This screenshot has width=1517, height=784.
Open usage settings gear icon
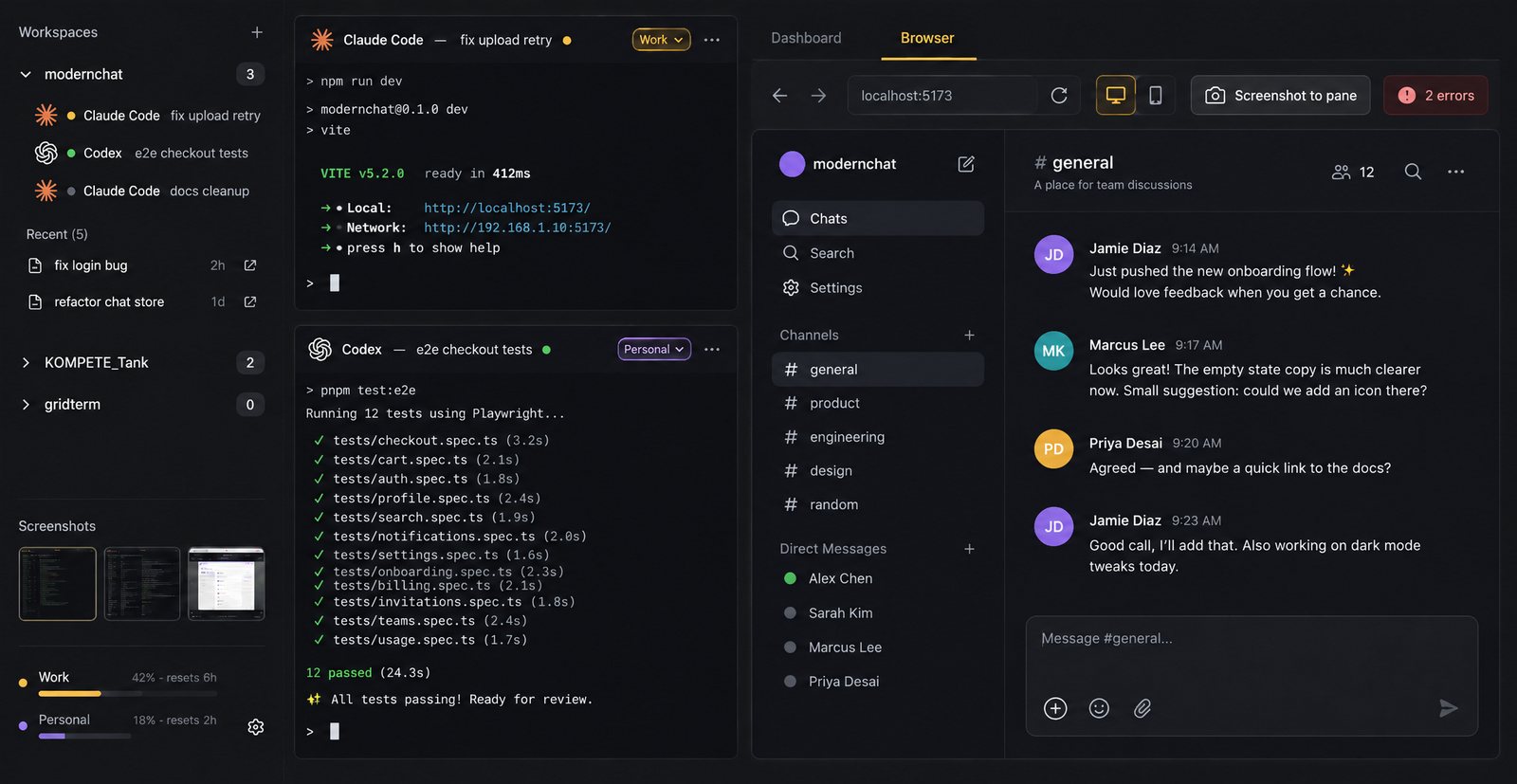pos(255,727)
